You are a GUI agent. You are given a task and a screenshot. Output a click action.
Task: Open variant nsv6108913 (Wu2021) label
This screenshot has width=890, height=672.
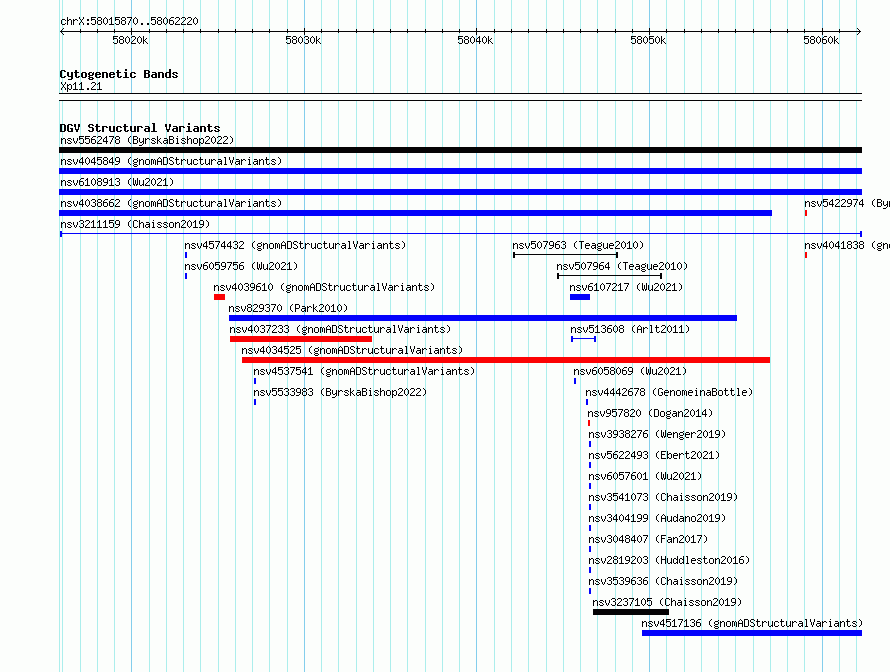pos(117,182)
